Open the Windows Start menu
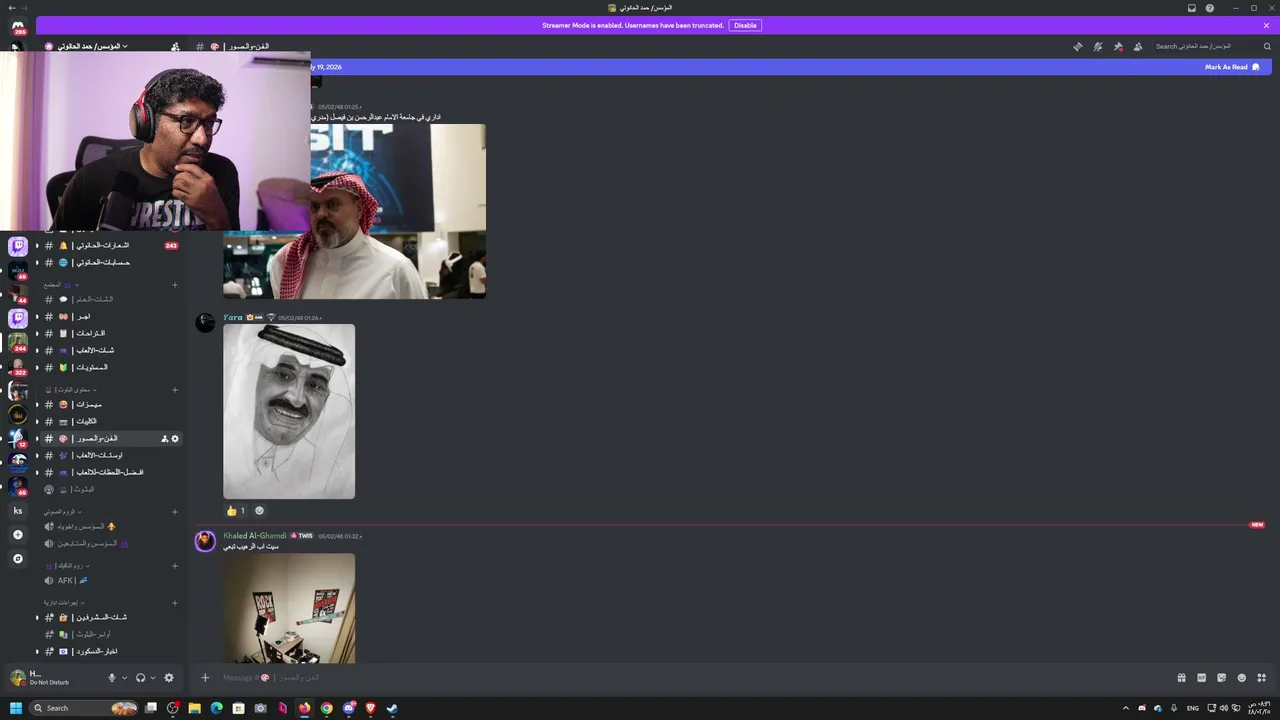Image resolution: width=1280 pixels, height=720 pixels. [16, 708]
